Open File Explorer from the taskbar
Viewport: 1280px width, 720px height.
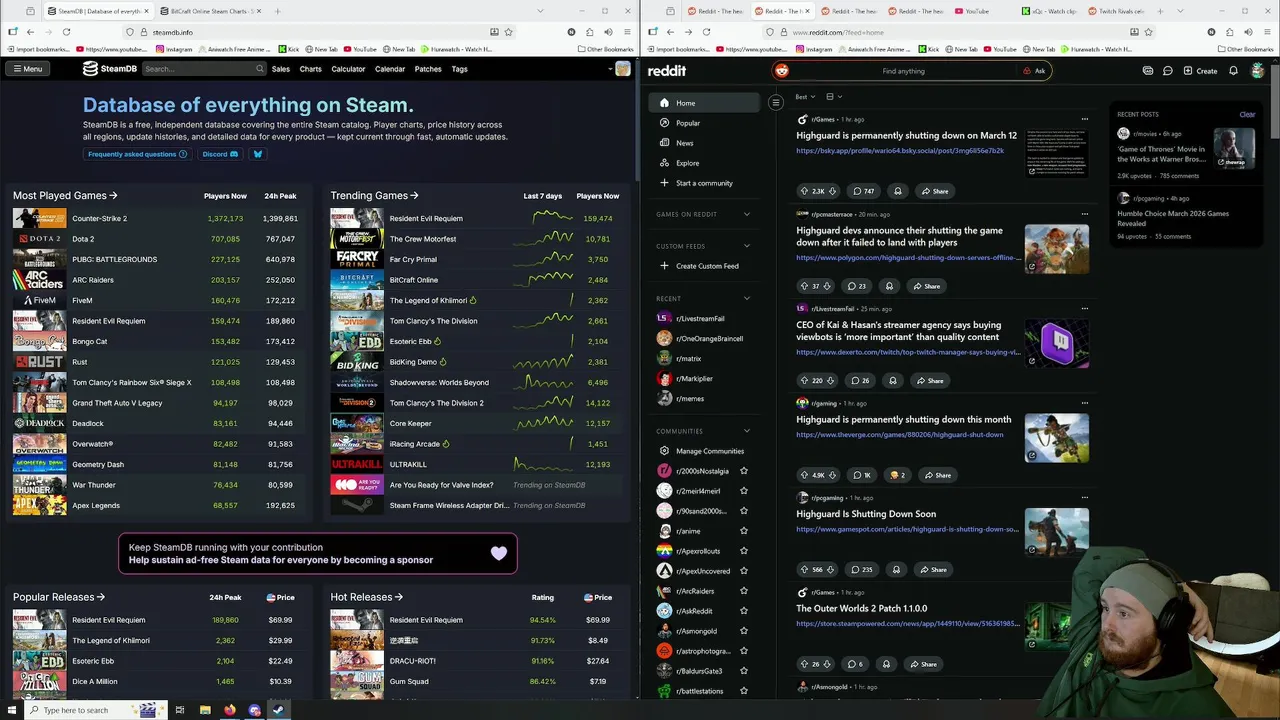(205, 710)
